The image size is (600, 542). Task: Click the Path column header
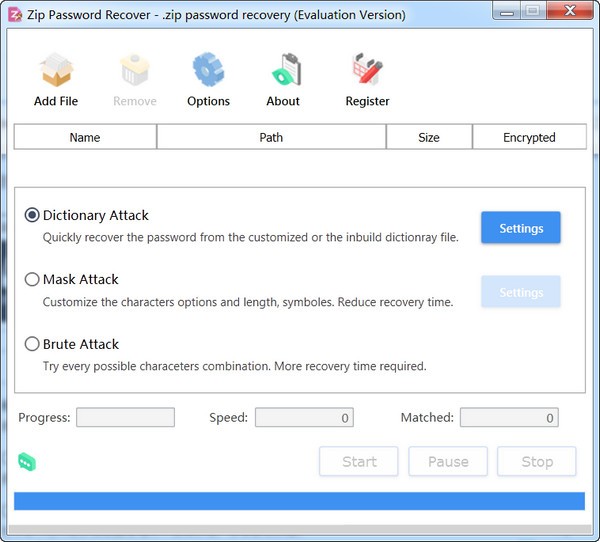point(271,137)
